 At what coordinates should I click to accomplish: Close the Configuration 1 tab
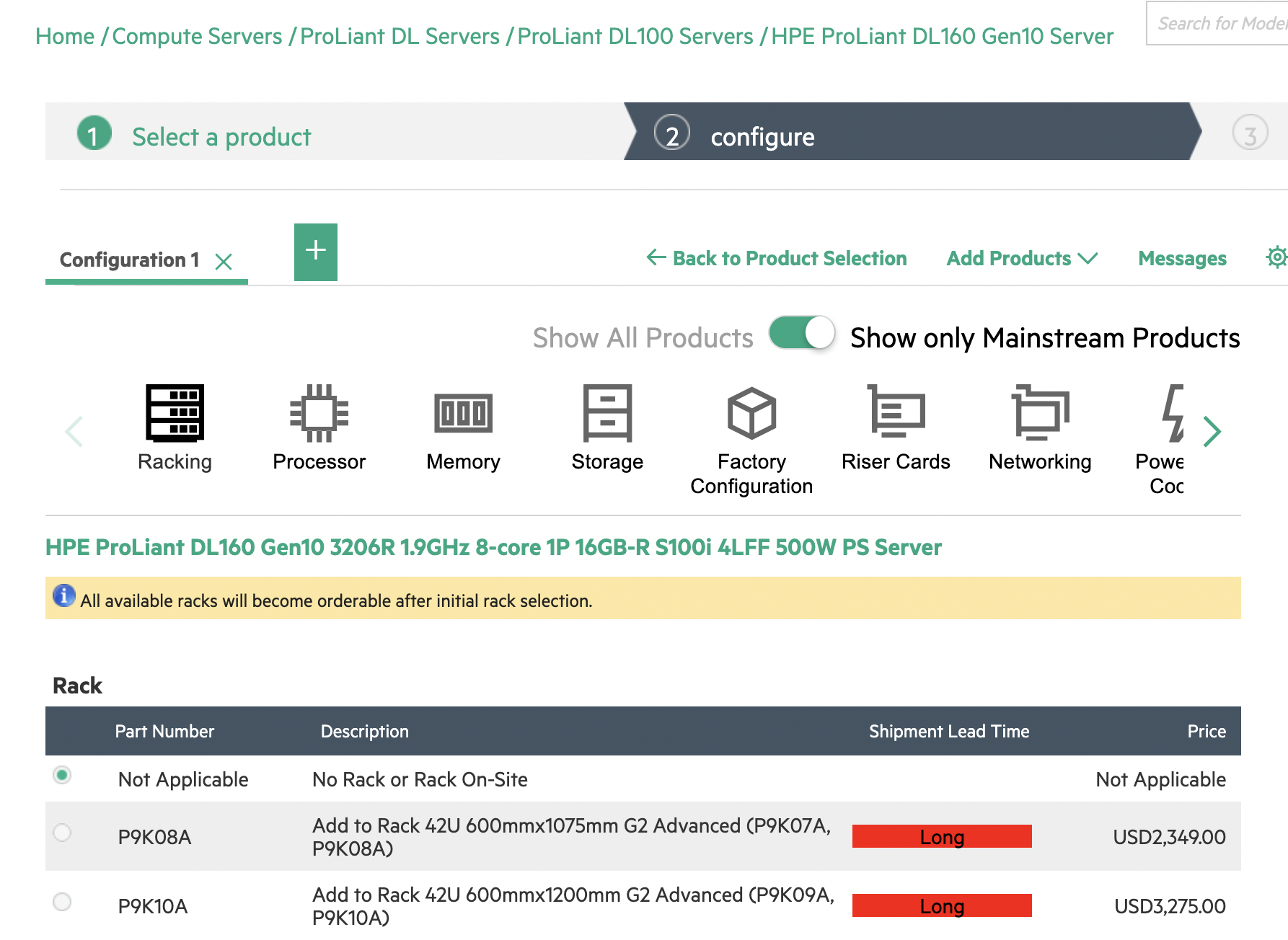point(224,261)
